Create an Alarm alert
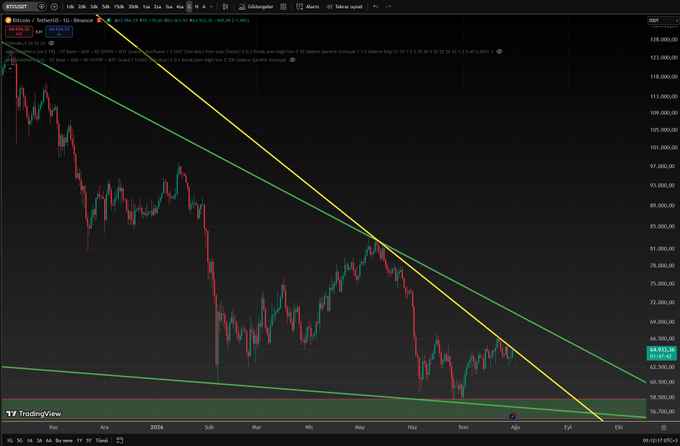Screen dimensions: 680x446 click(307, 7)
